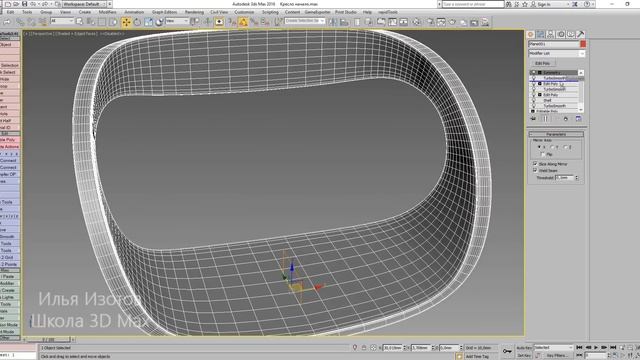The height and width of the screenshot is (360, 640).
Task: Click the Threshold value field
Action: pyautogui.click(x=564, y=178)
